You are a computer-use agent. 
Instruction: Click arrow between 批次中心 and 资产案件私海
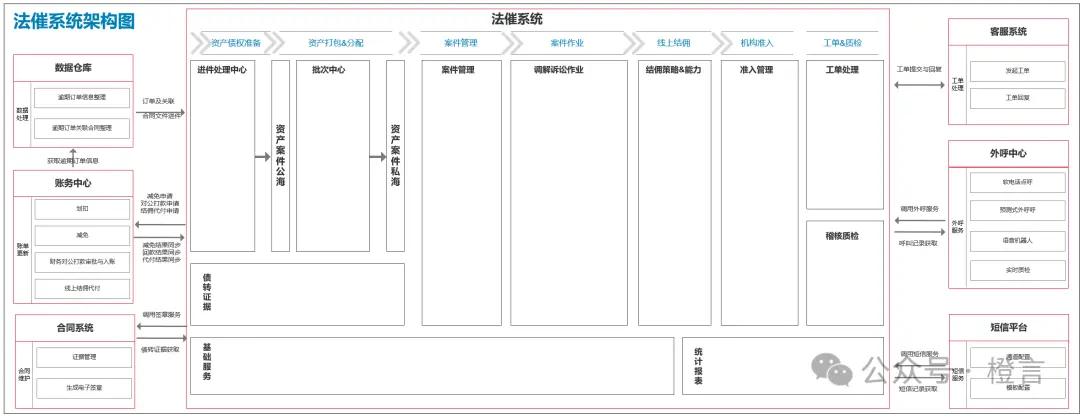click(x=377, y=156)
